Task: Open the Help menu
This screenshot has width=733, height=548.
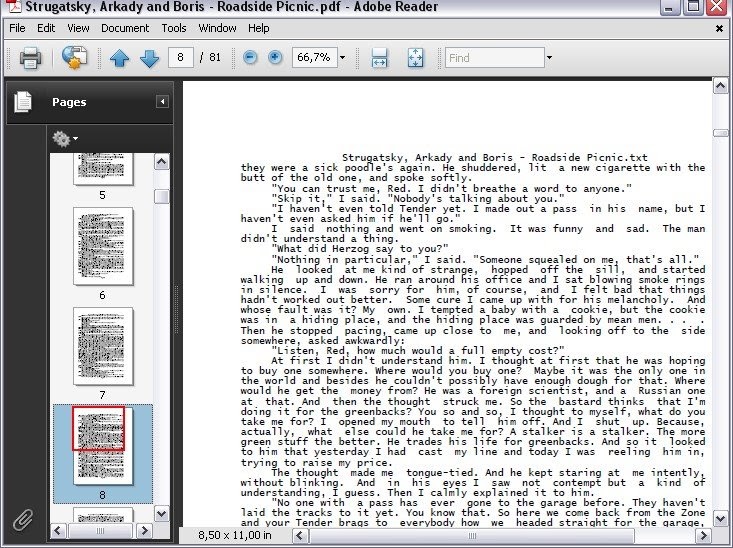Action: pos(259,28)
